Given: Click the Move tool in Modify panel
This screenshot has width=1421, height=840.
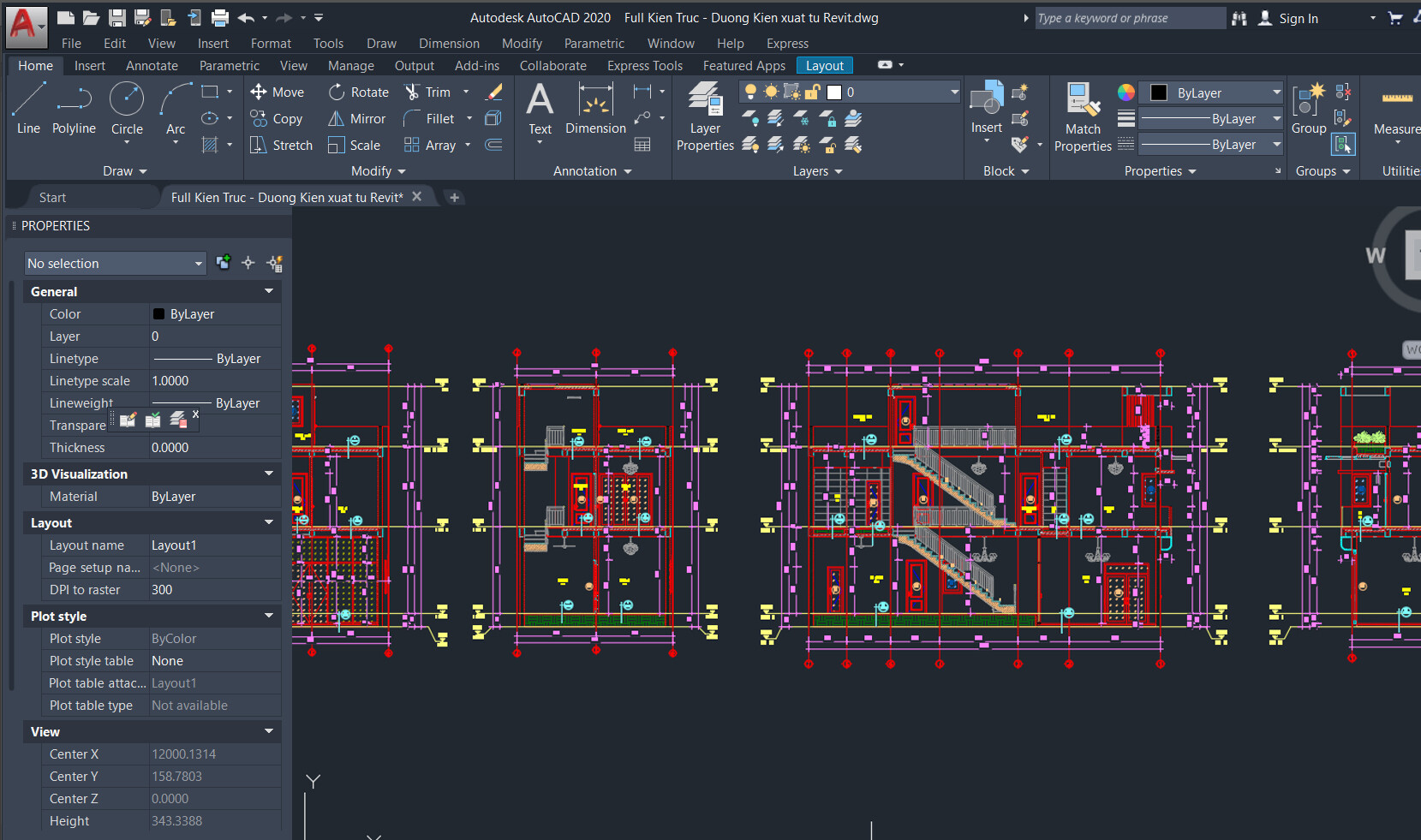Looking at the screenshot, I should 278,92.
